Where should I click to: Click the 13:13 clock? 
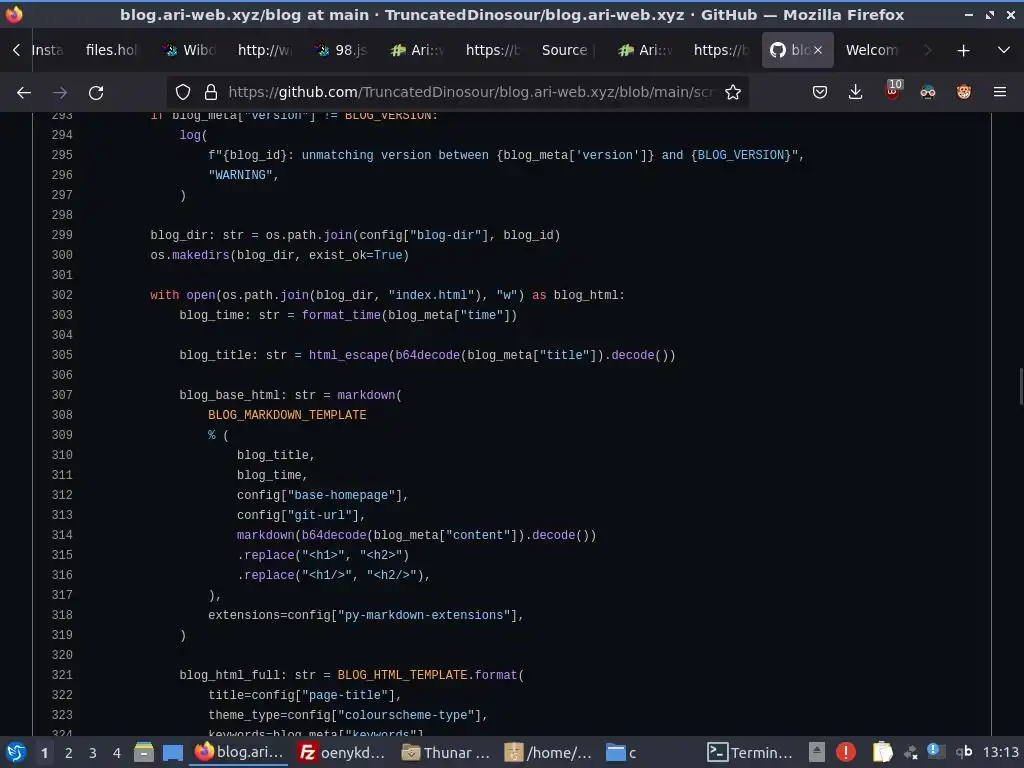tap(1000, 752)
